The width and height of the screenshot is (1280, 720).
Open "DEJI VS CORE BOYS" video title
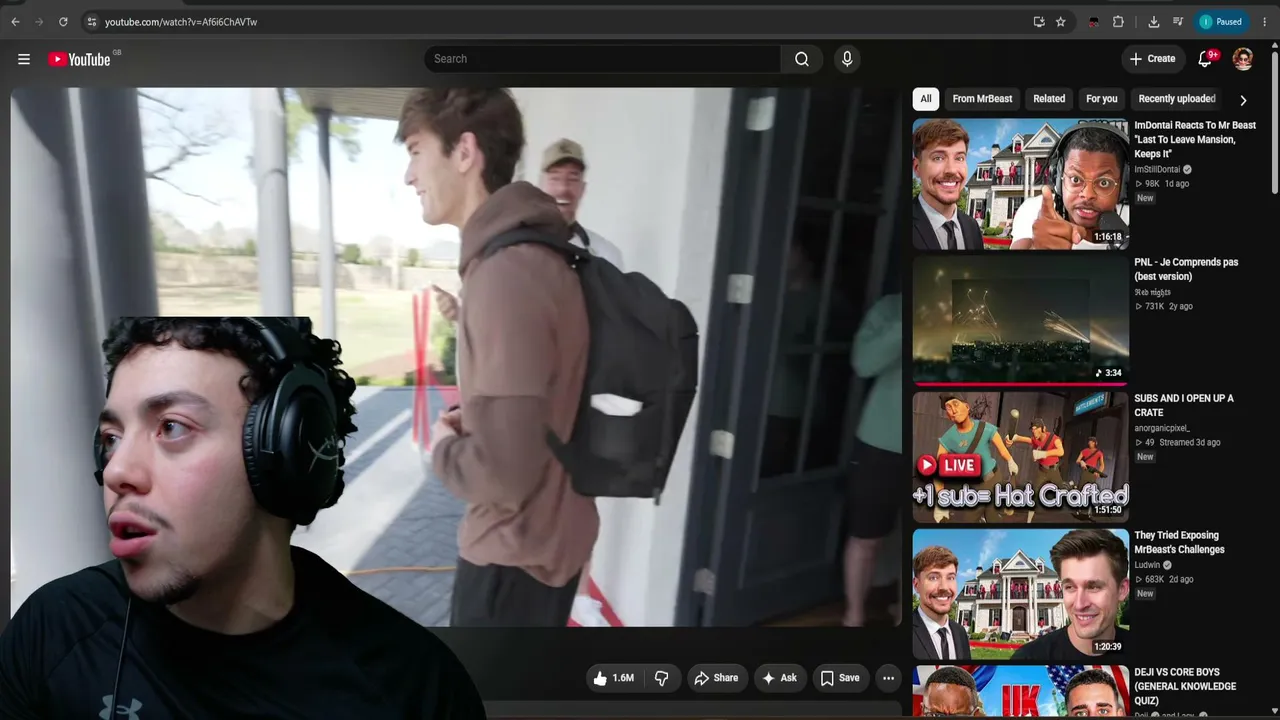coord(1185,686)
